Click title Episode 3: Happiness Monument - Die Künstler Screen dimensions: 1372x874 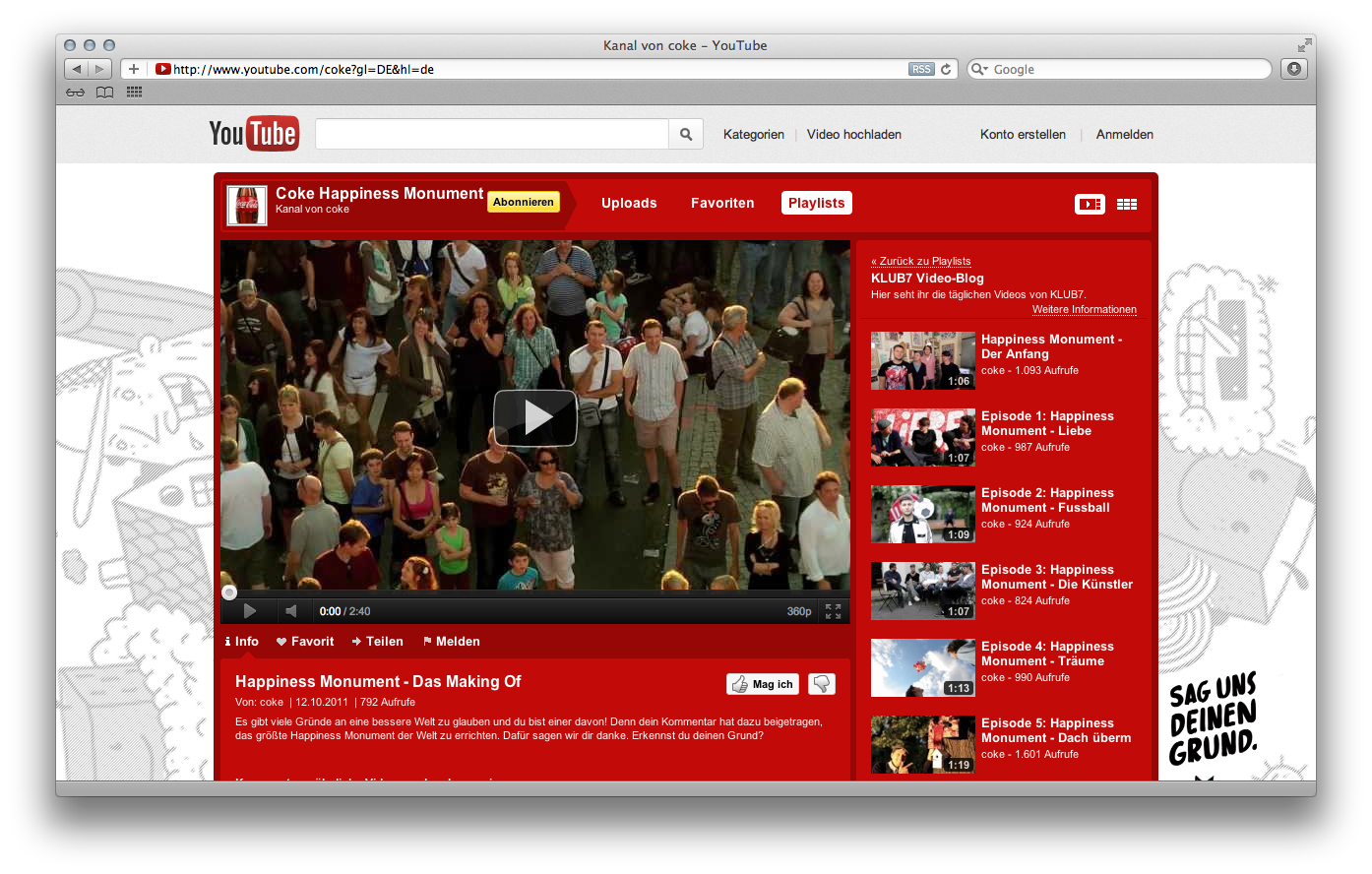[x=1057, y=577]
